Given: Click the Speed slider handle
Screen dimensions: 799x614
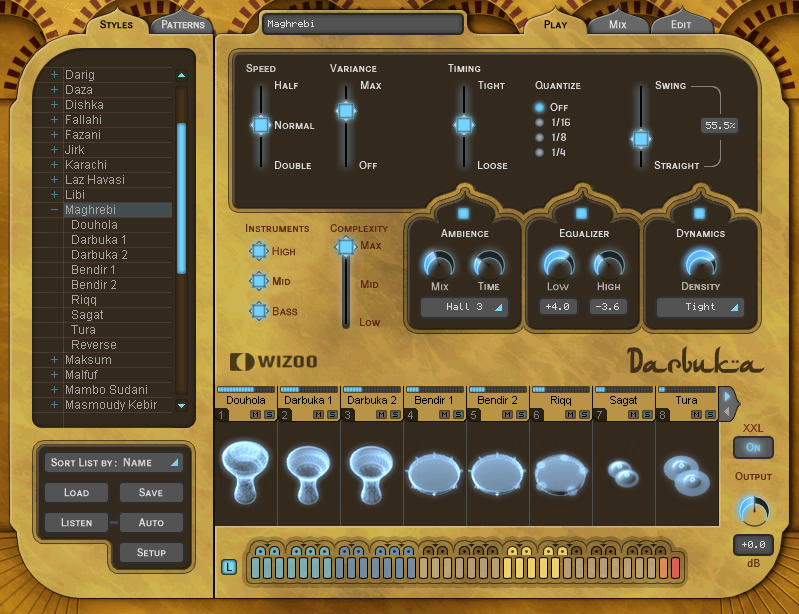Looking at the screenshot, I should (x=261, y=125).
